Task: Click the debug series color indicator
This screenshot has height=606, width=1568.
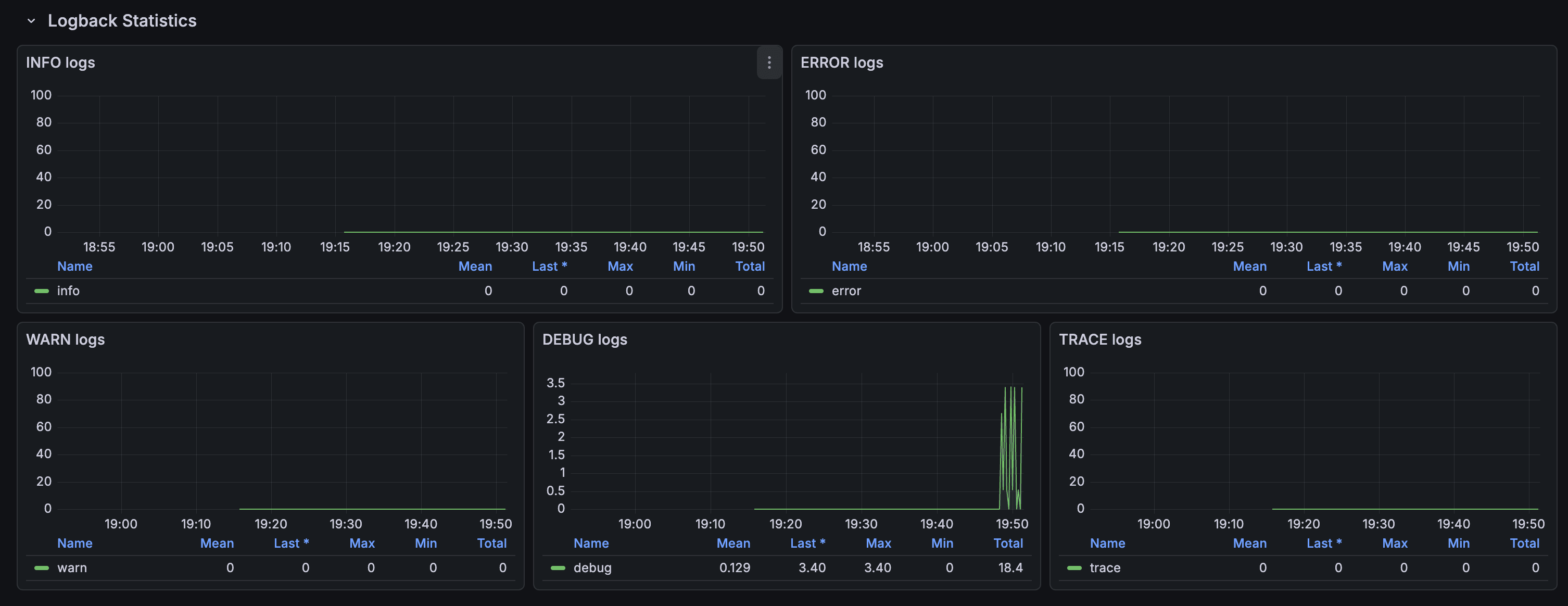Action: tap(558, 567)
